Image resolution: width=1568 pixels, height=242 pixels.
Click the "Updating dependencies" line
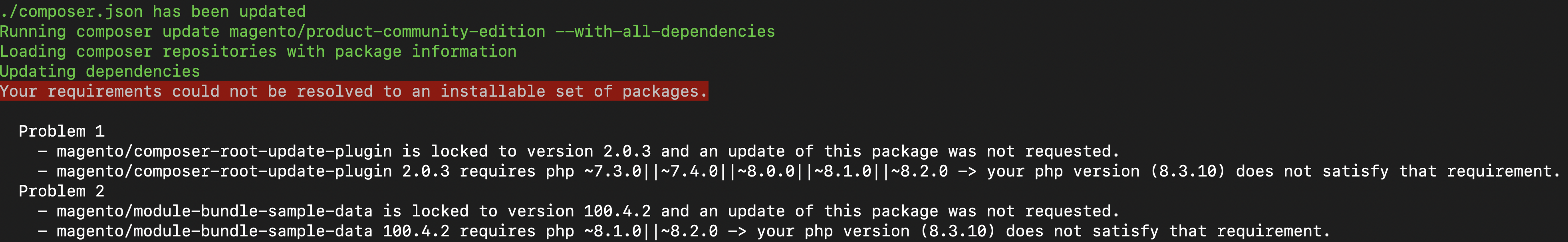click(x=100, y=72)
